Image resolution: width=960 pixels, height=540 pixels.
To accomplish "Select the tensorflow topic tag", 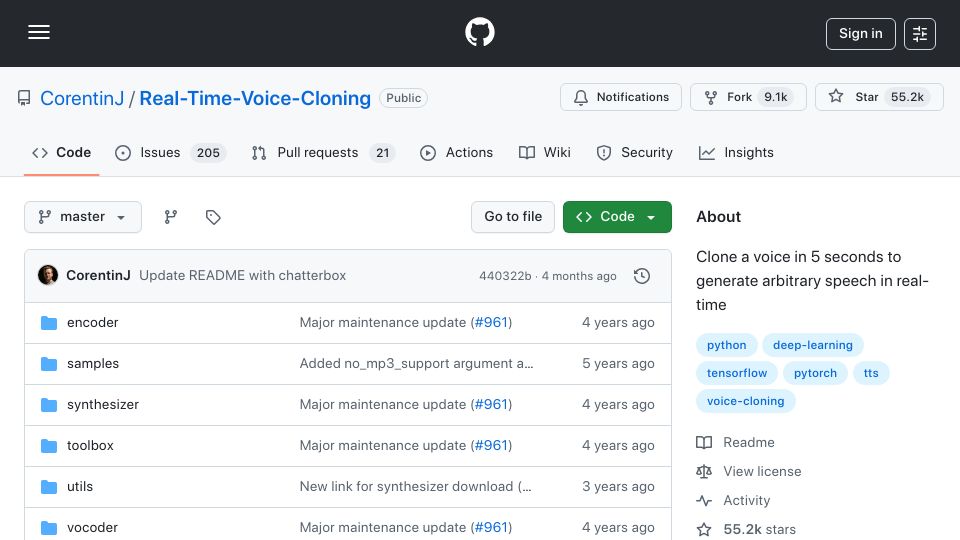I will click(x=737, y=373).
